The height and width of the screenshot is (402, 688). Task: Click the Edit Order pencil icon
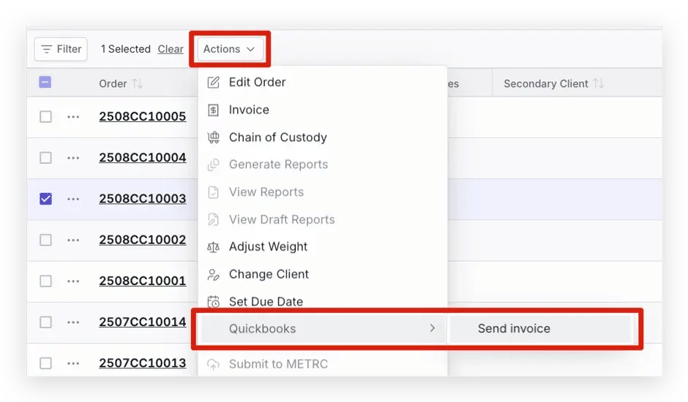(213, 82)
